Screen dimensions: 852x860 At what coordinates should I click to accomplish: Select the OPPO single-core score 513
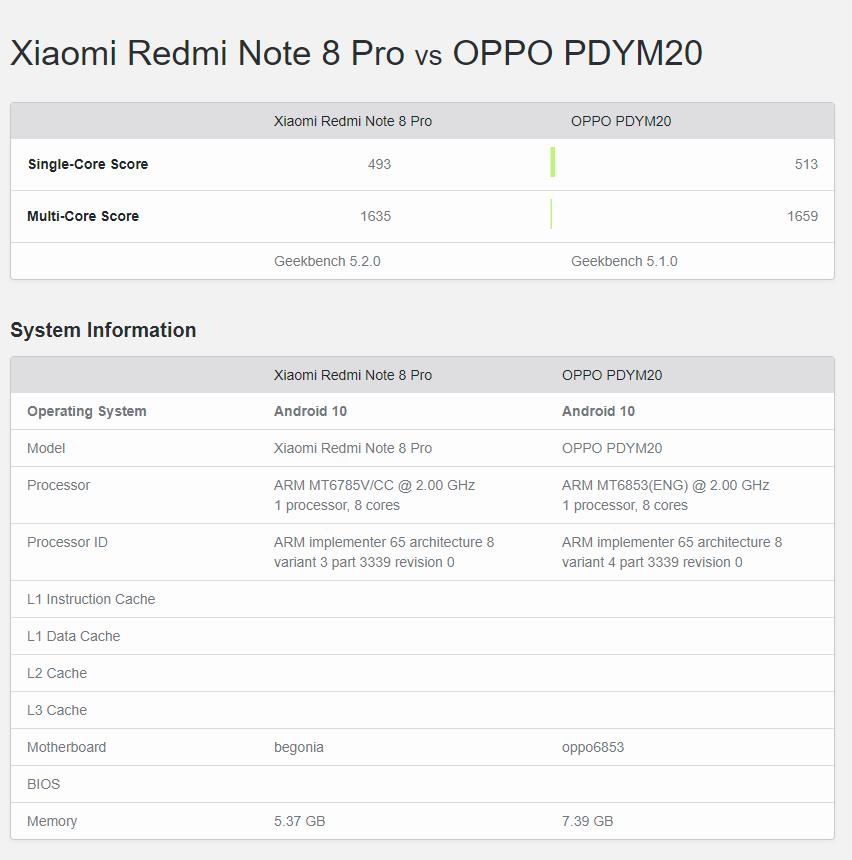tap(806, 164)
